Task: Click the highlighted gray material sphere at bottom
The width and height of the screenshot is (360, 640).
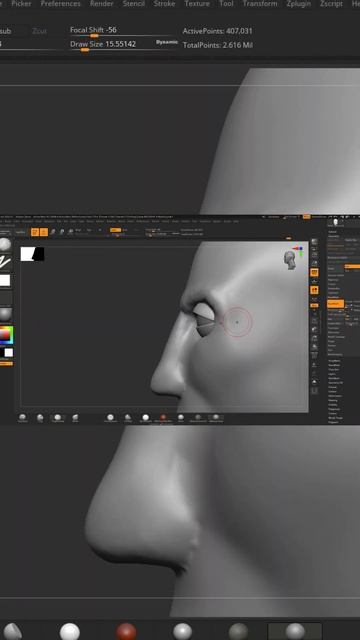Action: (x=295, y=631)
